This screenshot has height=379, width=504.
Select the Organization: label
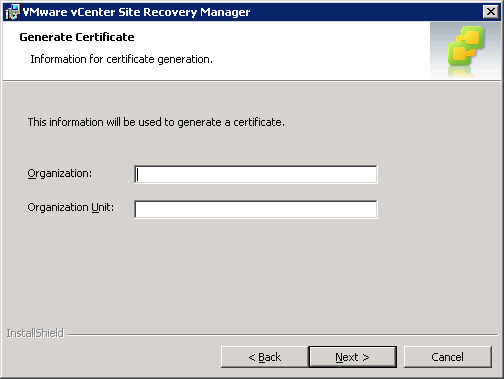(59, 174)
